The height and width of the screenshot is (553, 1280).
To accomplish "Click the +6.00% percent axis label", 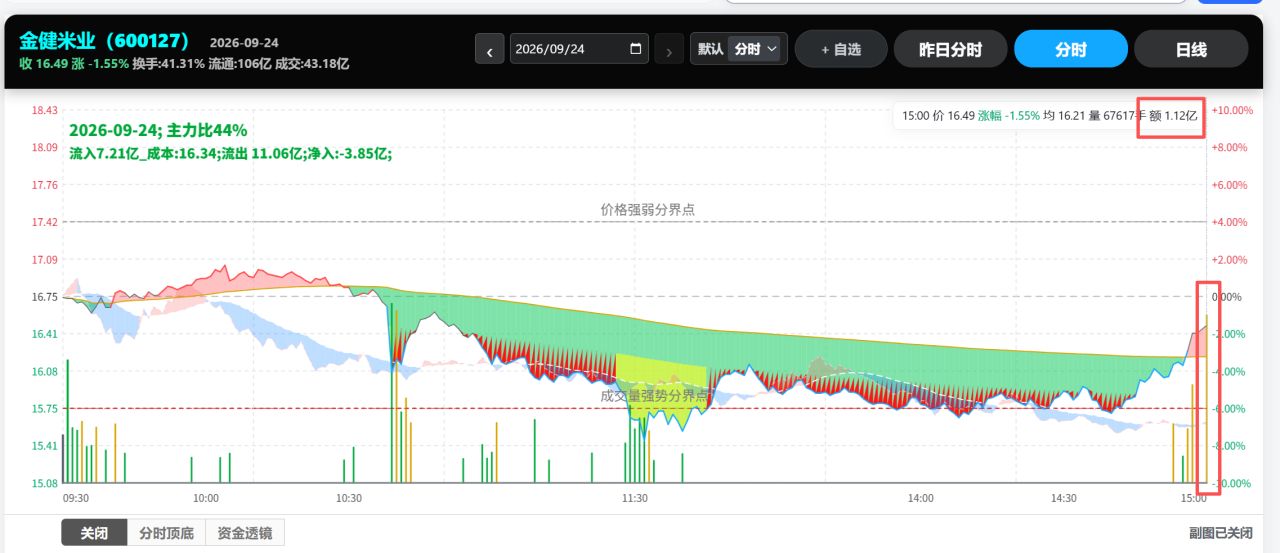I will tap(1228, 185).
